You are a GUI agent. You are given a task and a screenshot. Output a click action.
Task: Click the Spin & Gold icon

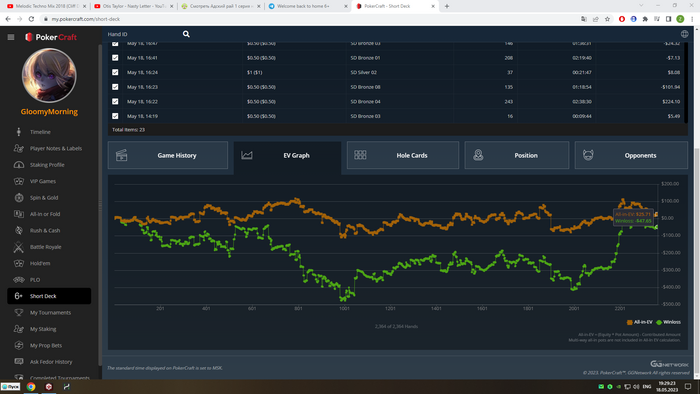[x=19, y=197]
